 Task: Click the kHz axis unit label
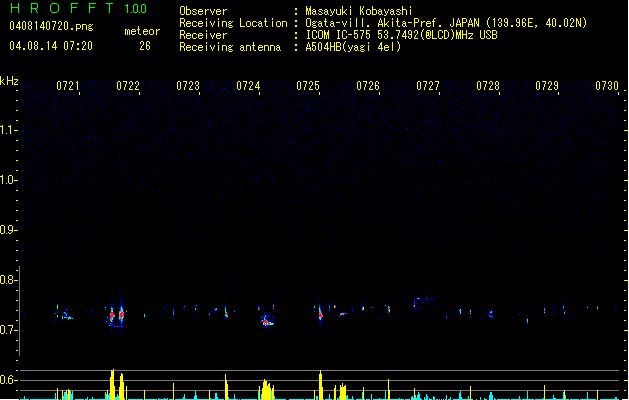(9, 81)
